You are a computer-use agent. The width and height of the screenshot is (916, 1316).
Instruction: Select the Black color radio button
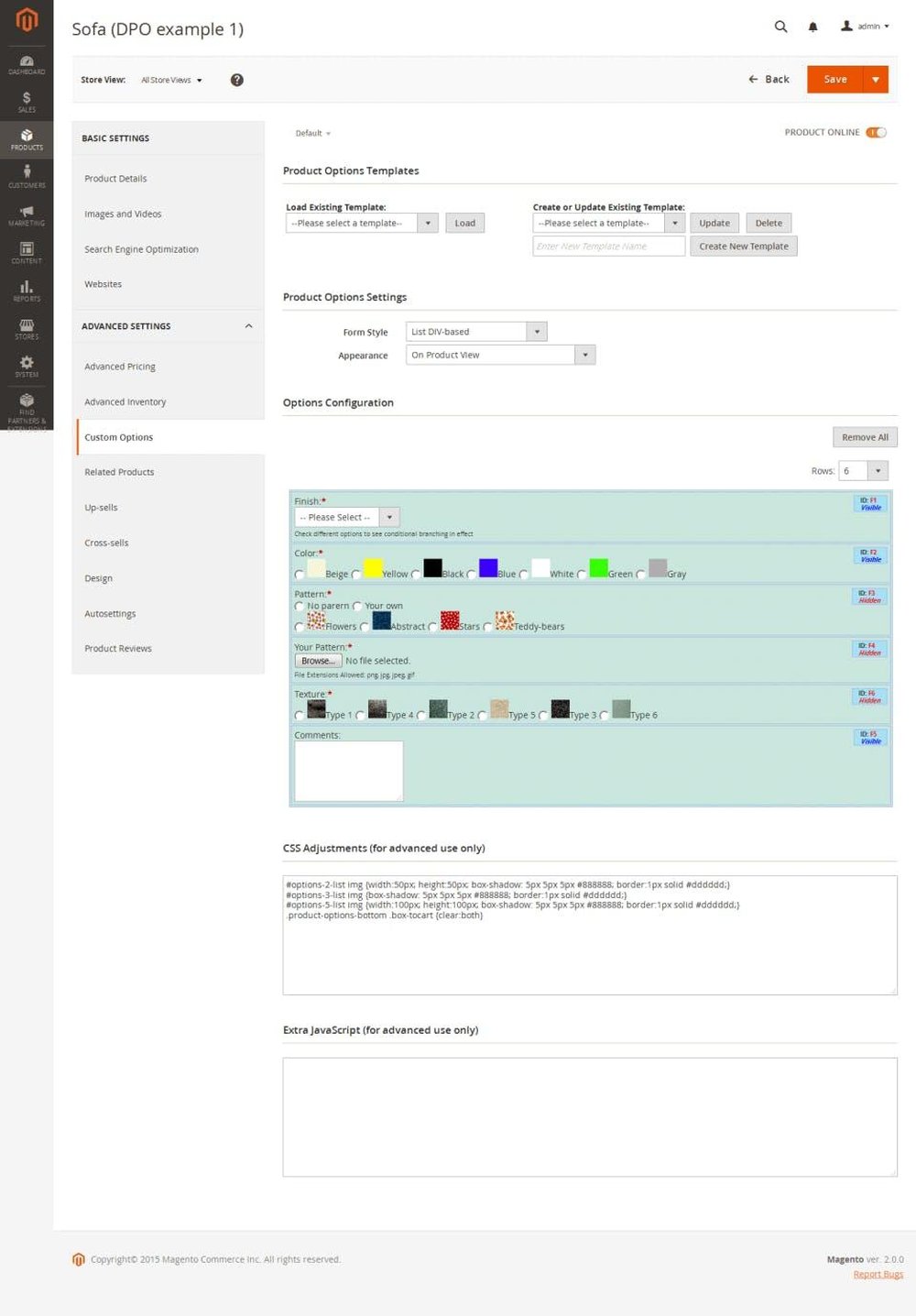click(x=416, y=575)
